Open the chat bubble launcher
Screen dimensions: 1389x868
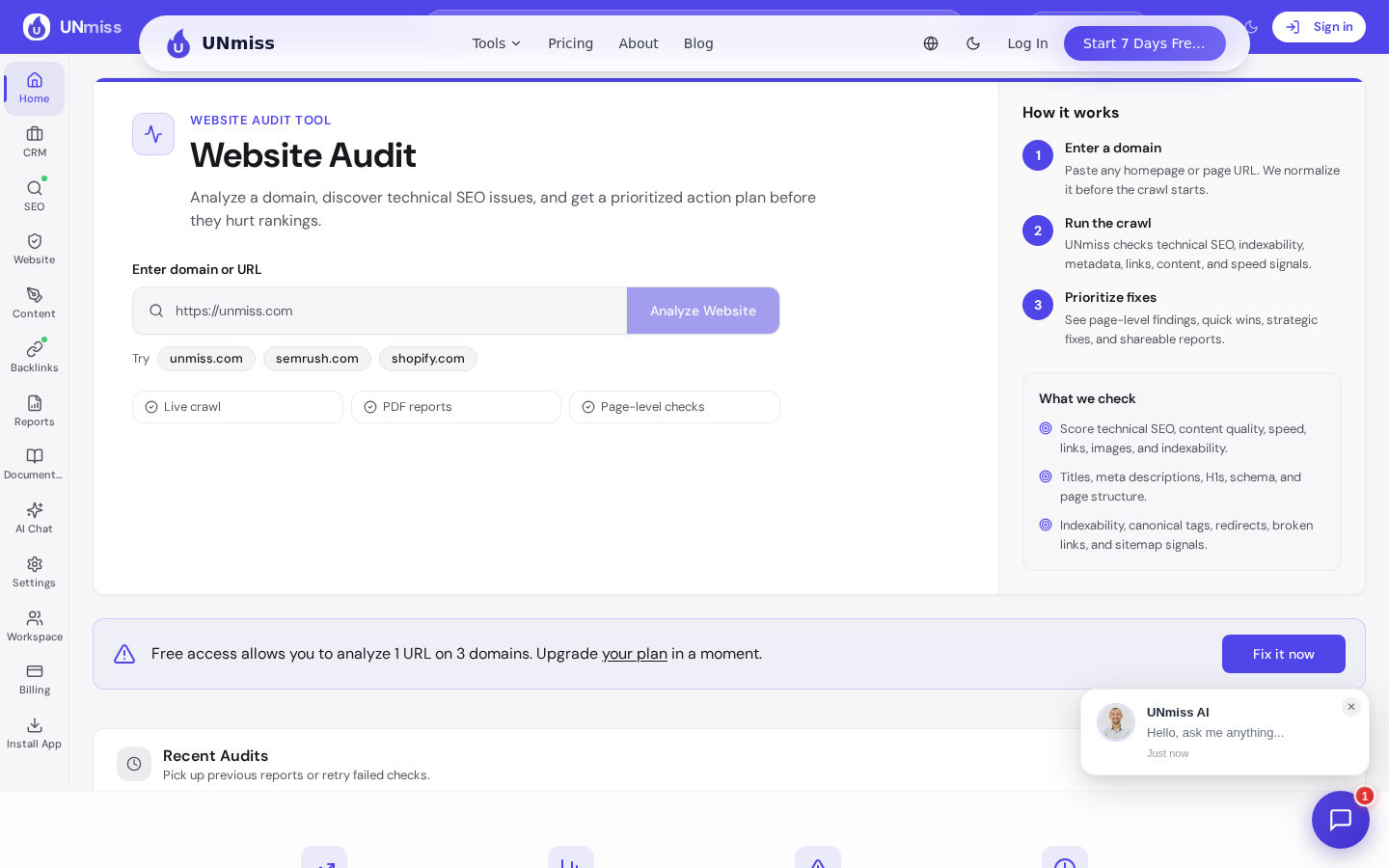point(1341,820)
